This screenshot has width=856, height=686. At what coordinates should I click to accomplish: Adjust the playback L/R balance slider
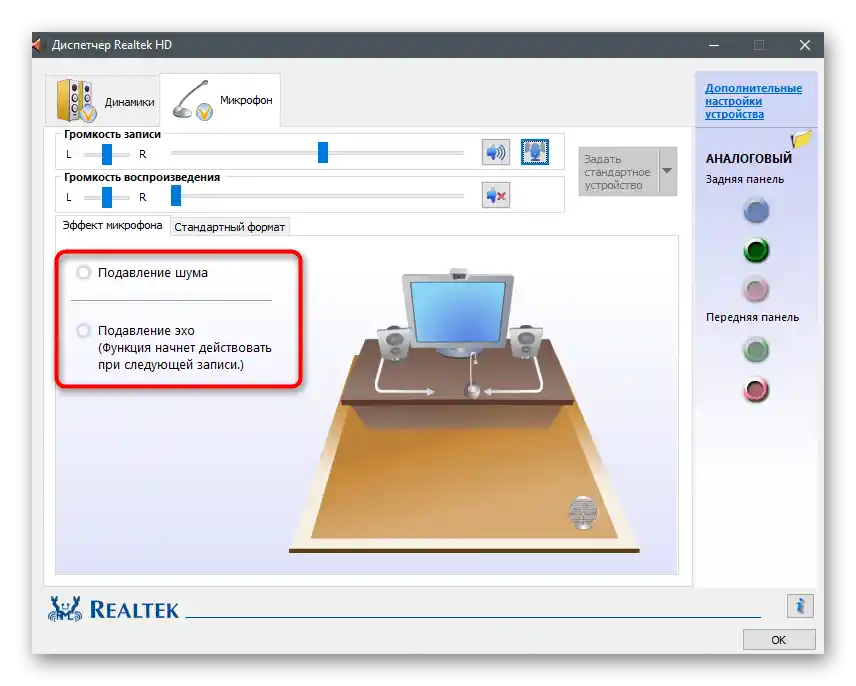pos(107,197)
